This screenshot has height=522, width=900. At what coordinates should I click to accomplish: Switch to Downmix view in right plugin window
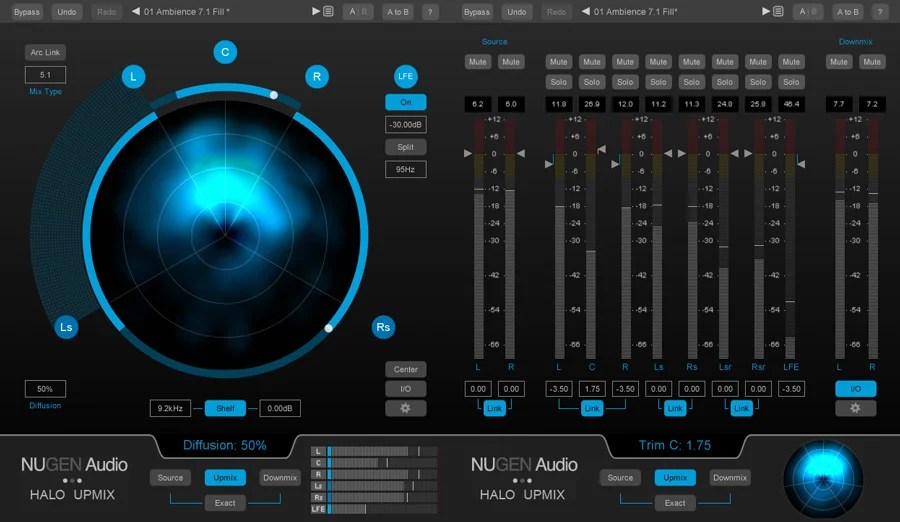point(730,478)
